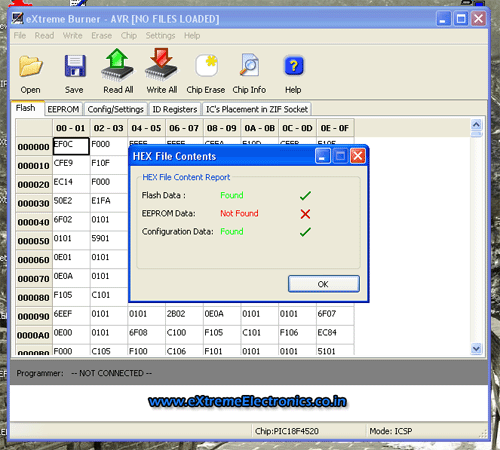Maximize the eXtreme Burner main window
500x450 pixels.
461,19
